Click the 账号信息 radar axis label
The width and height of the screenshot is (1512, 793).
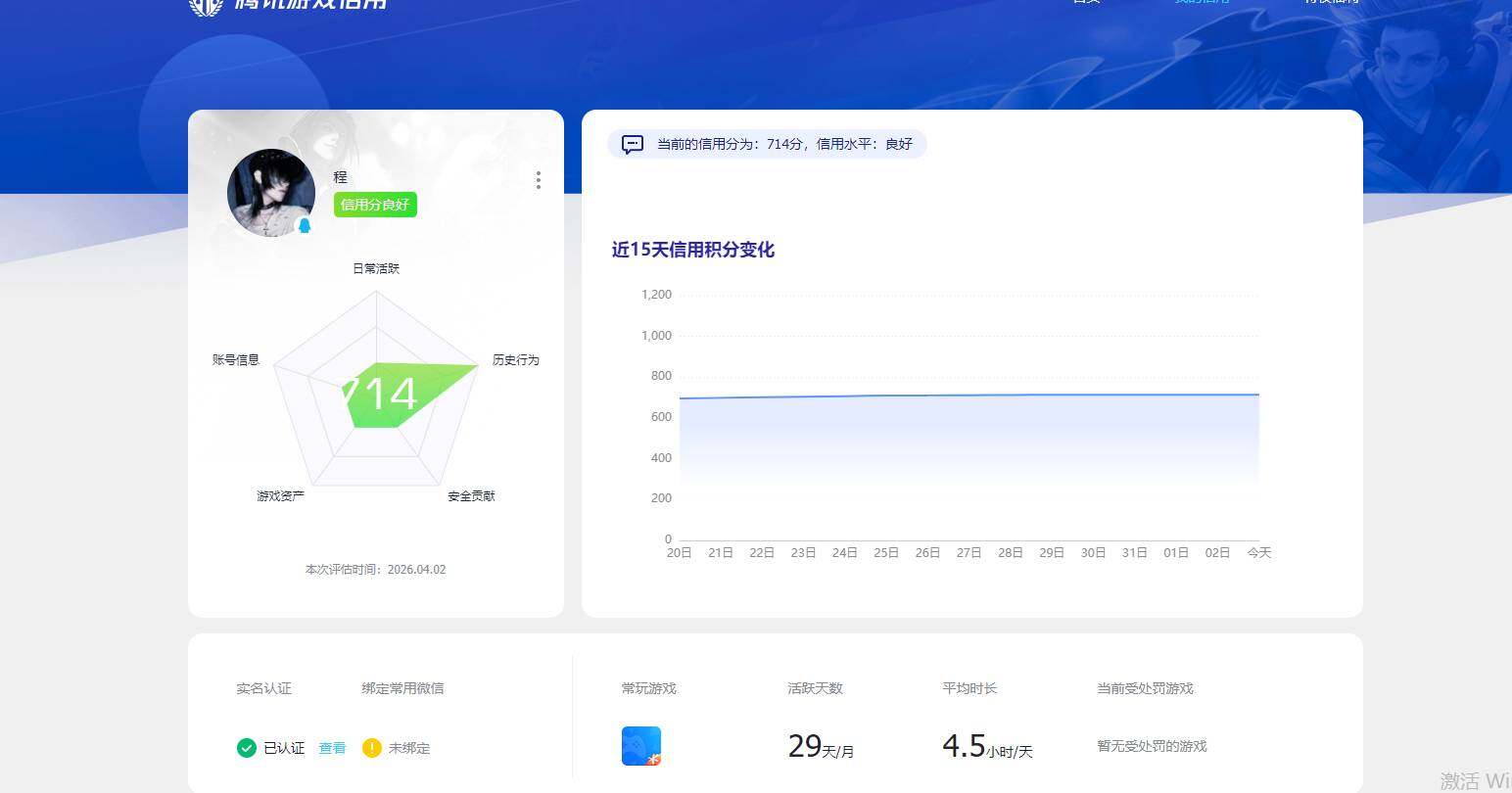236,360
